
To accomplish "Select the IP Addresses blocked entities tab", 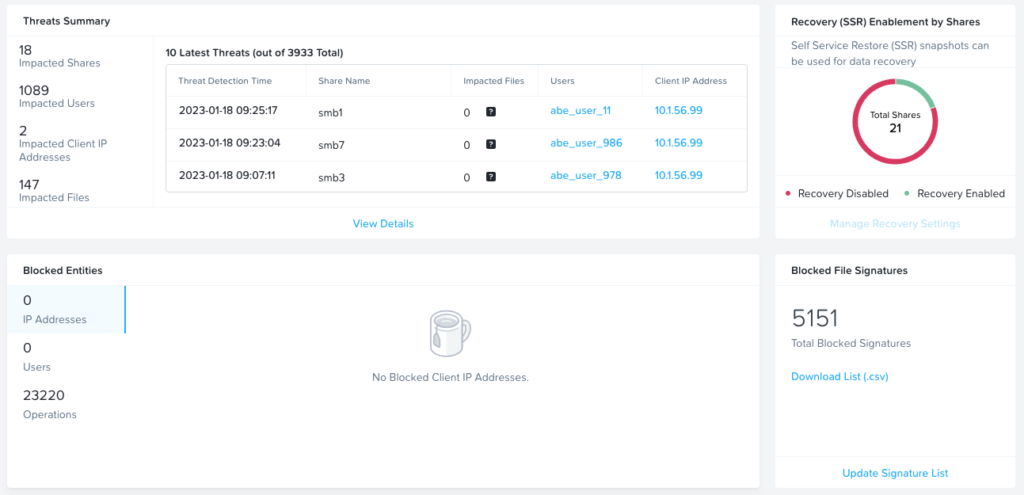I will pos(65,309).
